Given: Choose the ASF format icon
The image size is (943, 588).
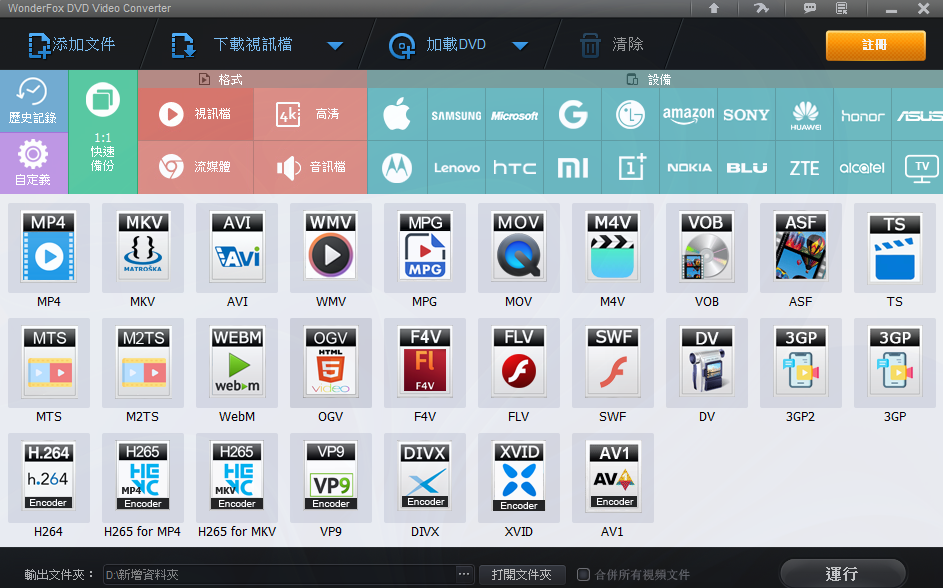Looking at the screenshot, I should 800,247.
